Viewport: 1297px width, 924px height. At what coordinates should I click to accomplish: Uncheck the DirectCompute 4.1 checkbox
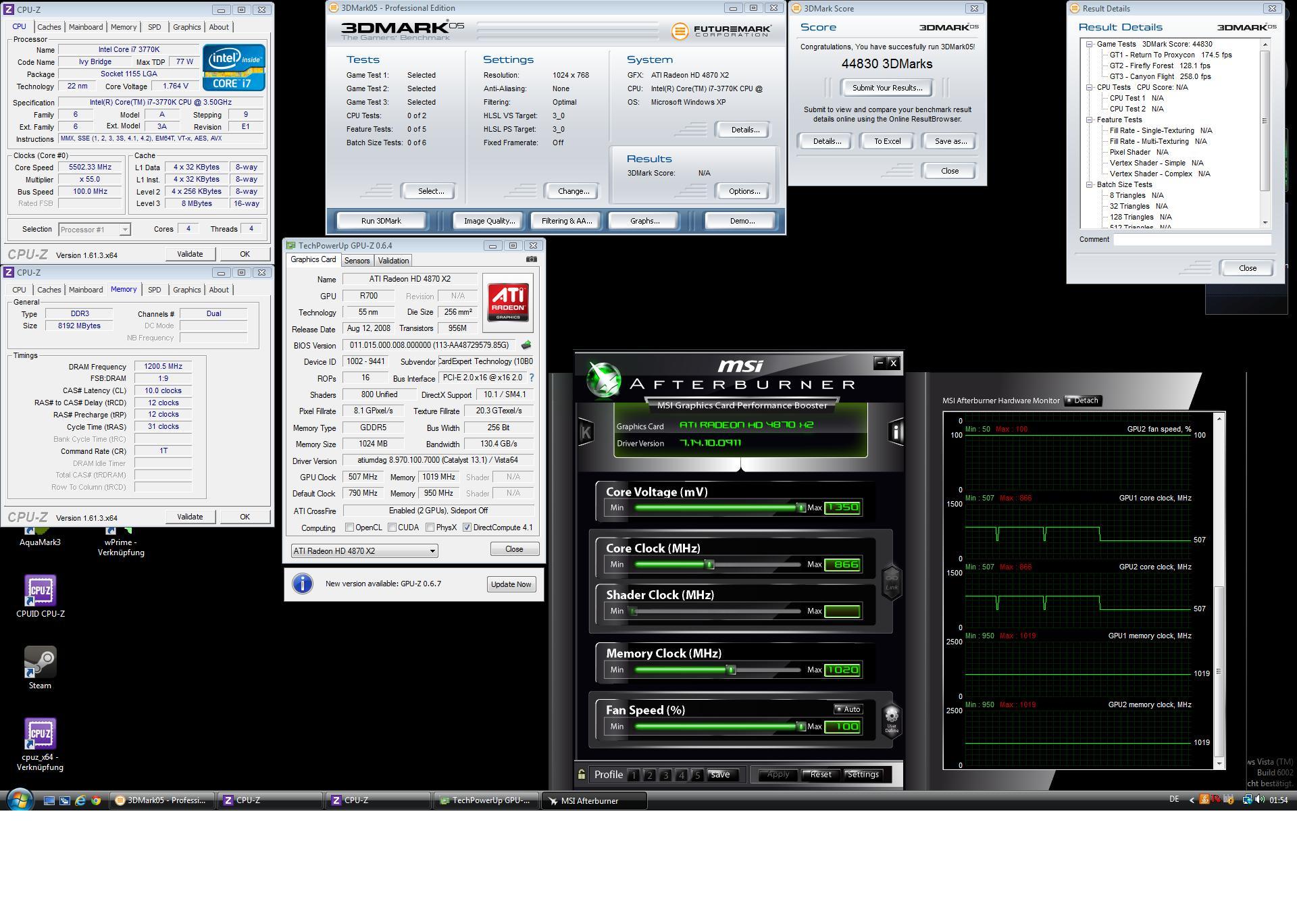pyautogui.click(x=467, y=528)
